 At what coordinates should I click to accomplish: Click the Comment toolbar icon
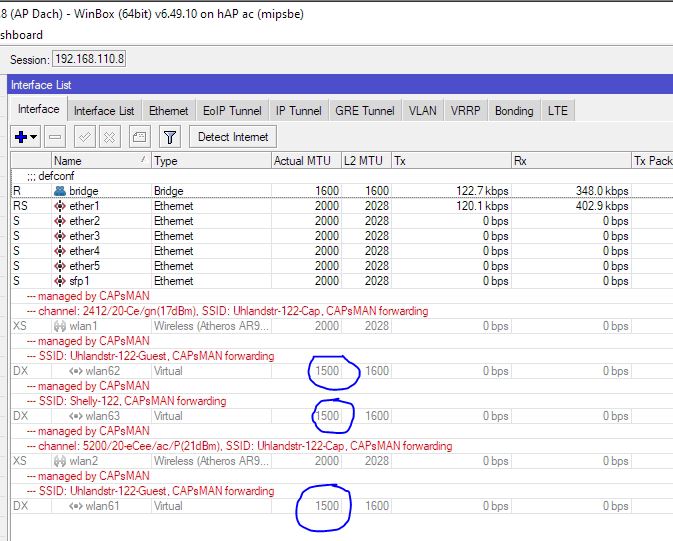coord(139,136)
